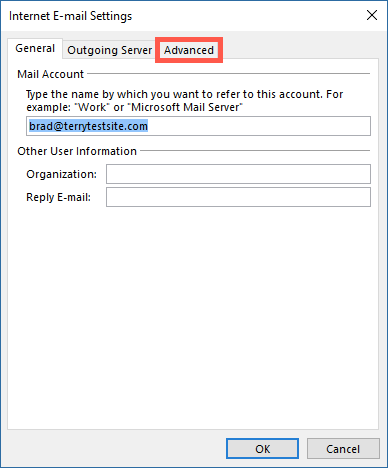Viewport: 388px width, 468px height.
Task: Click the empty footer area beside the OK button
Action: click(x=117, y=449)
